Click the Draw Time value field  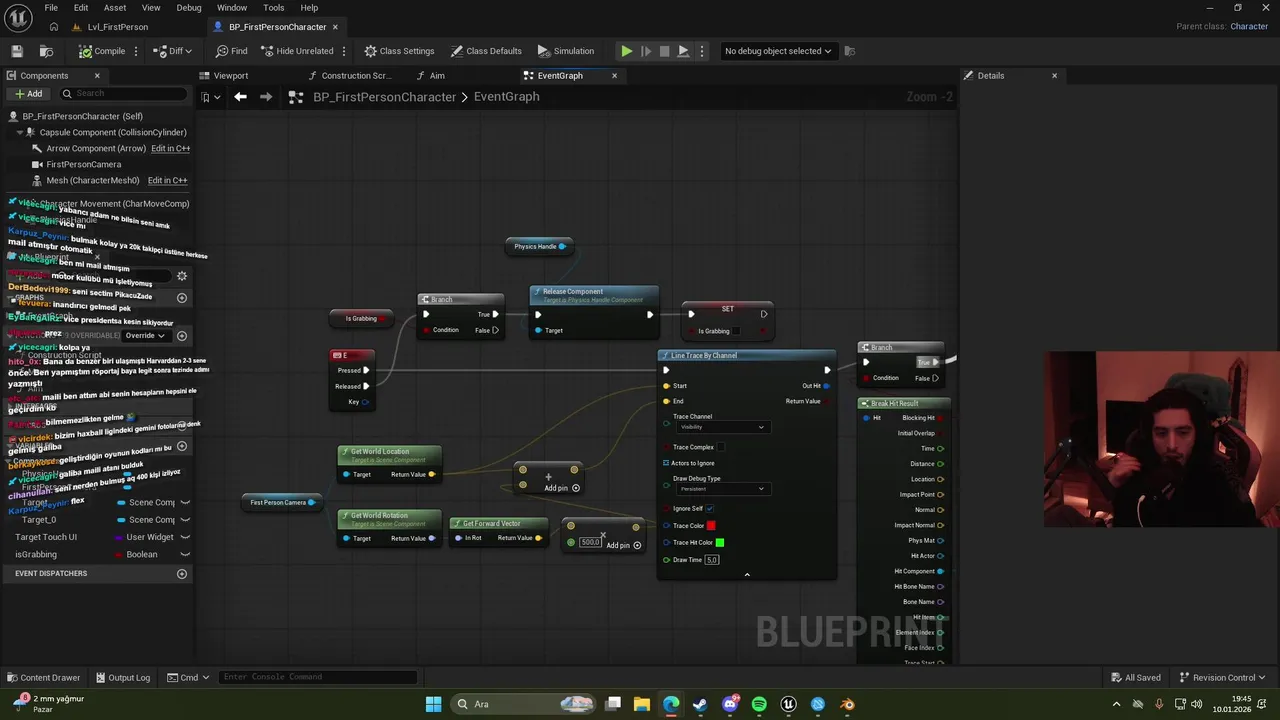tap(712, 560)
